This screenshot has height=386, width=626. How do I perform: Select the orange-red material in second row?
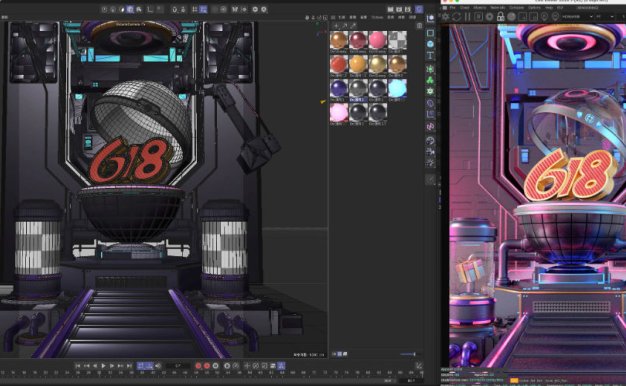click(339, 64)
